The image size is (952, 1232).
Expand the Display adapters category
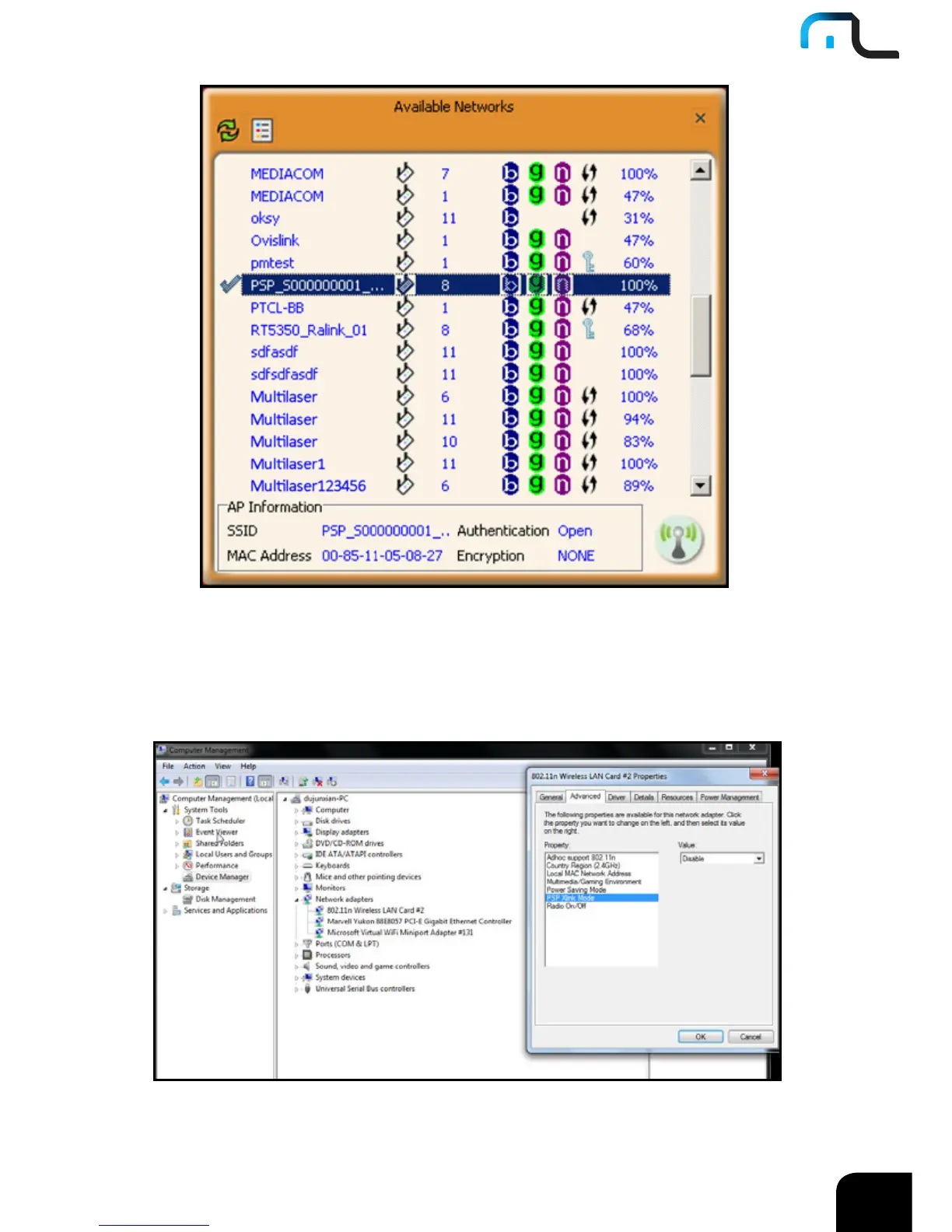(296, 832)
